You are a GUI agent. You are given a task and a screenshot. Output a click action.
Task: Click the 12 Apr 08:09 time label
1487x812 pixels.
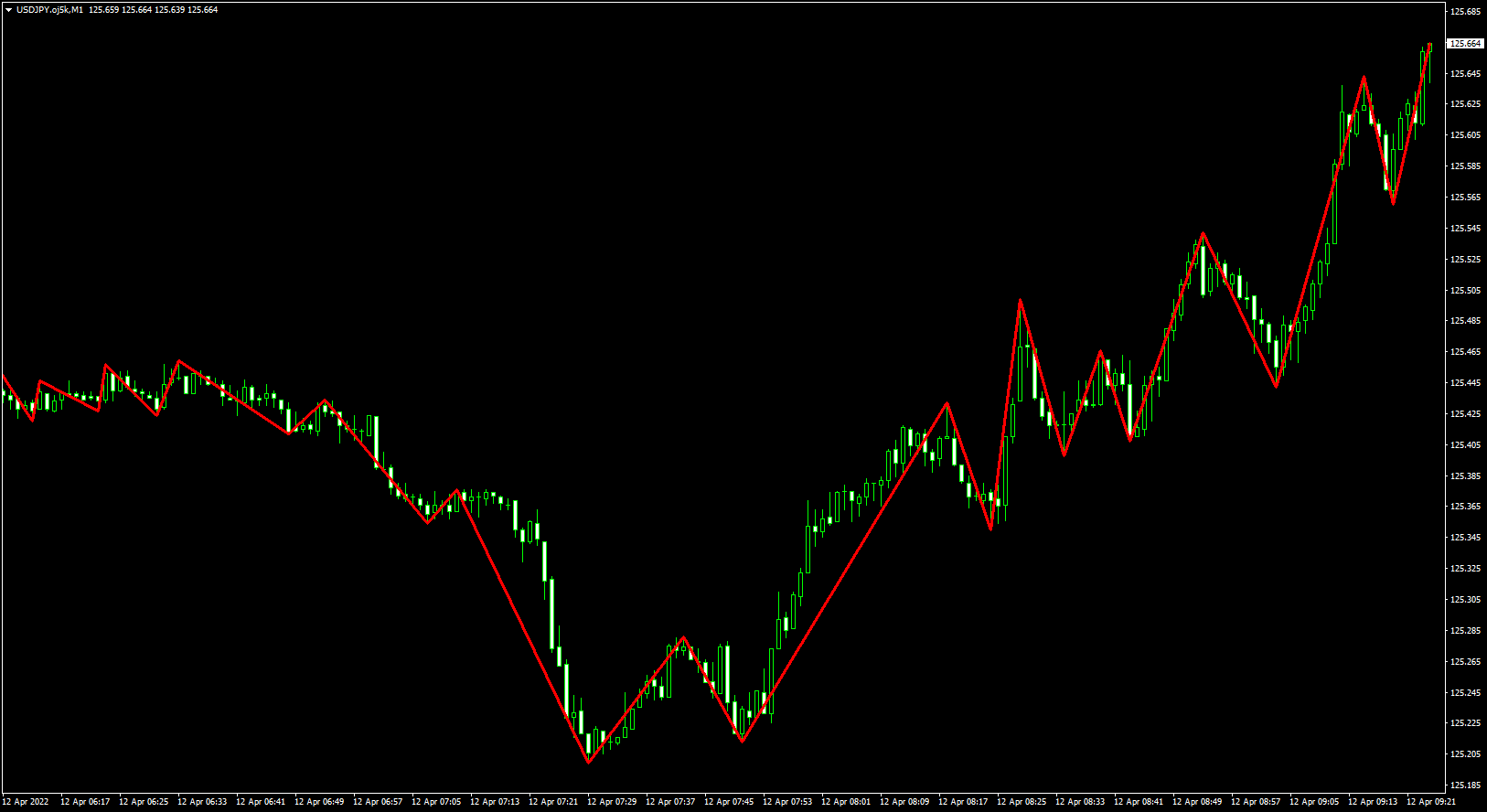(x=904, y=802)
